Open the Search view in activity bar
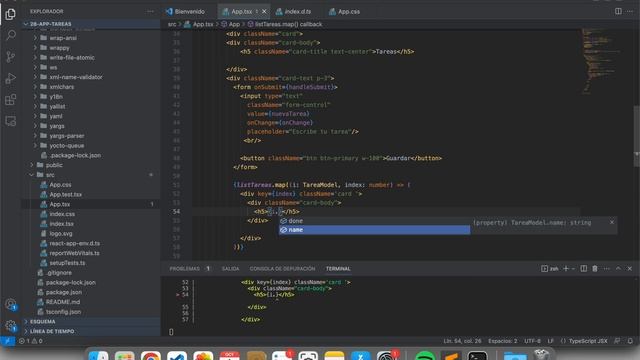The height and width of the screenshot is (360, 640). 11,36
